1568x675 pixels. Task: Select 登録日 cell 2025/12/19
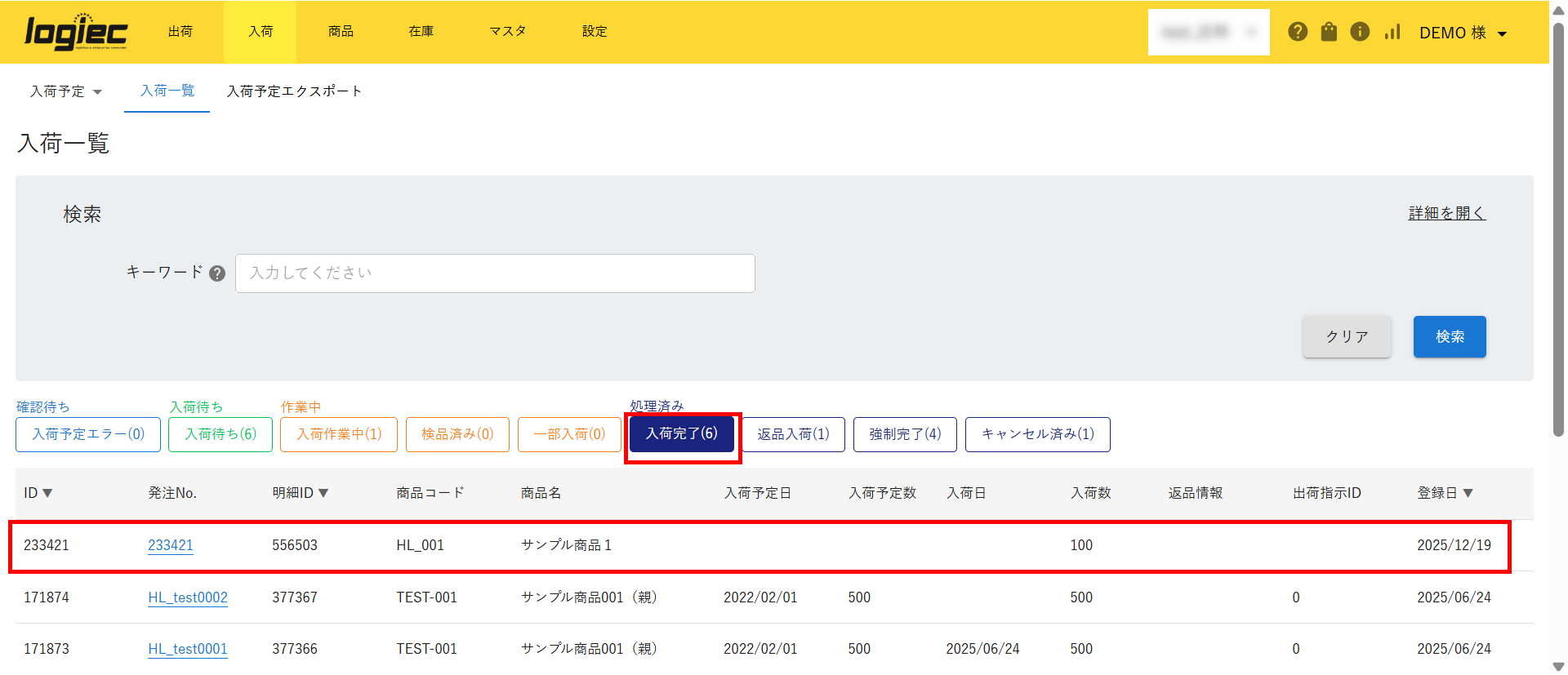pyautogui.click(x=1454, y=545)
